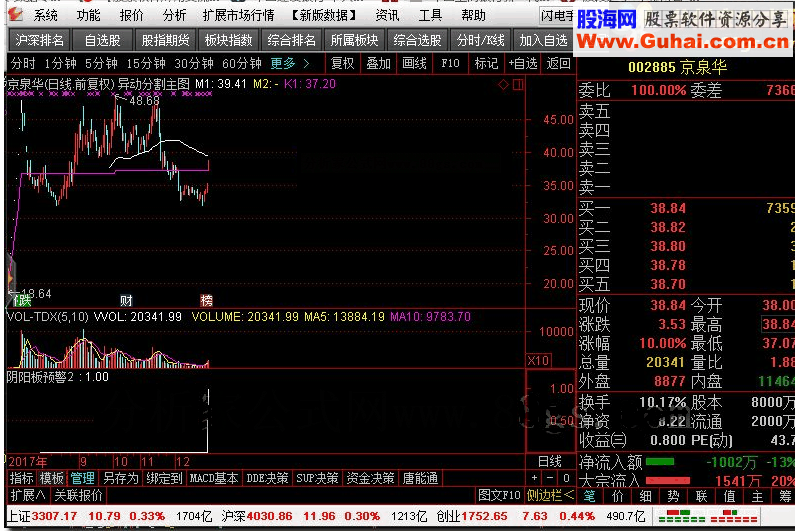
Task: Click the second red/green signal indicator icon
Action: [x=734, y=516]
